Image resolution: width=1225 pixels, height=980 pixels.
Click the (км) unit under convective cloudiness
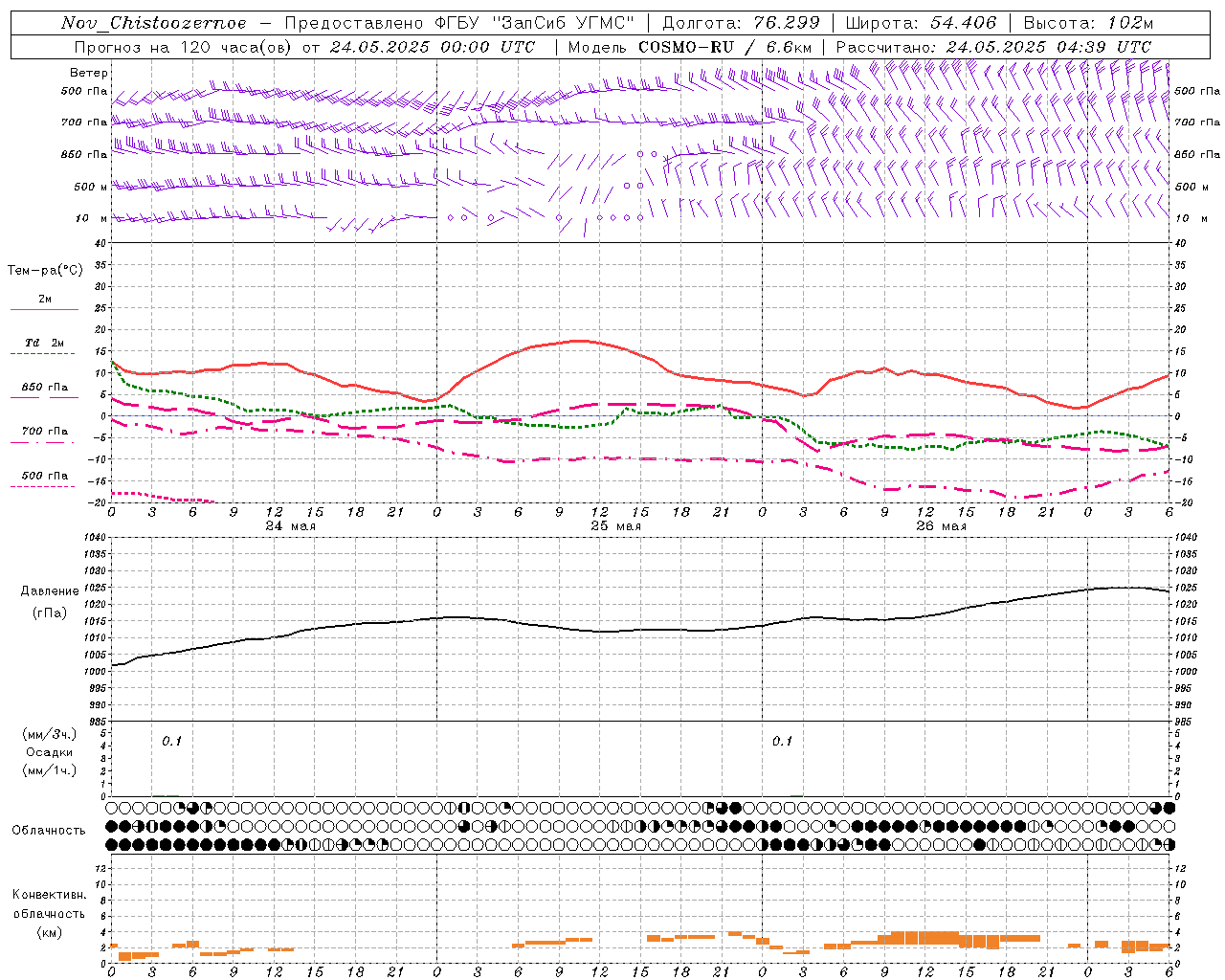49,932
